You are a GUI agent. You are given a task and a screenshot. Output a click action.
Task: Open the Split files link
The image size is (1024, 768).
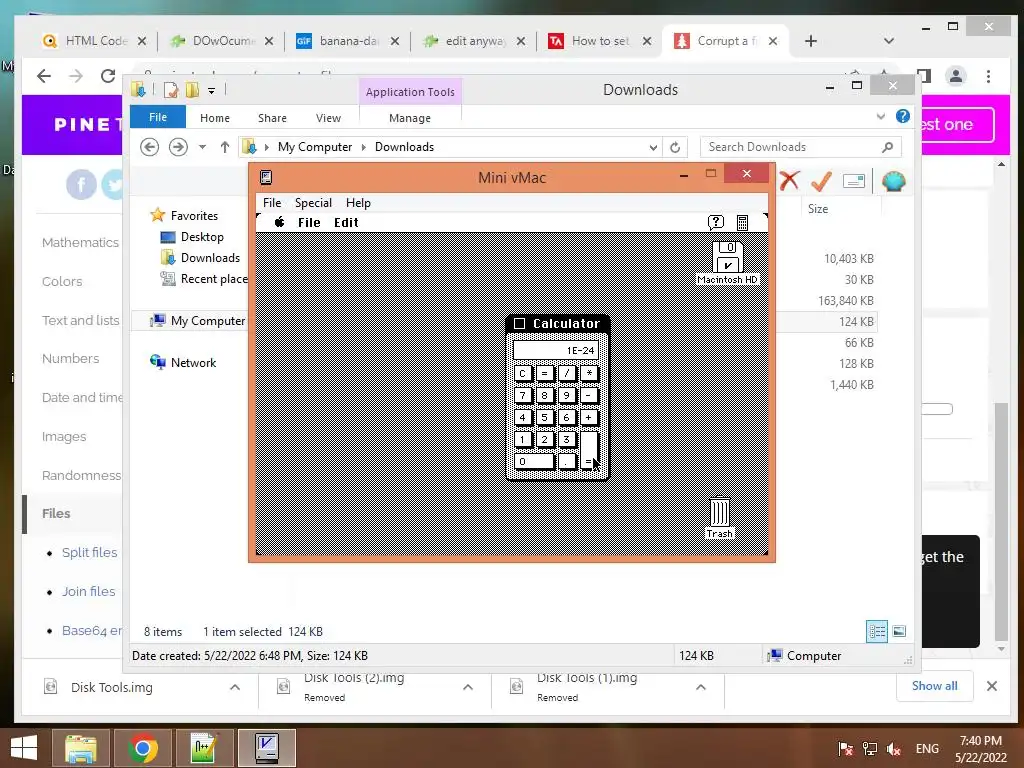[x=89, y=552]
